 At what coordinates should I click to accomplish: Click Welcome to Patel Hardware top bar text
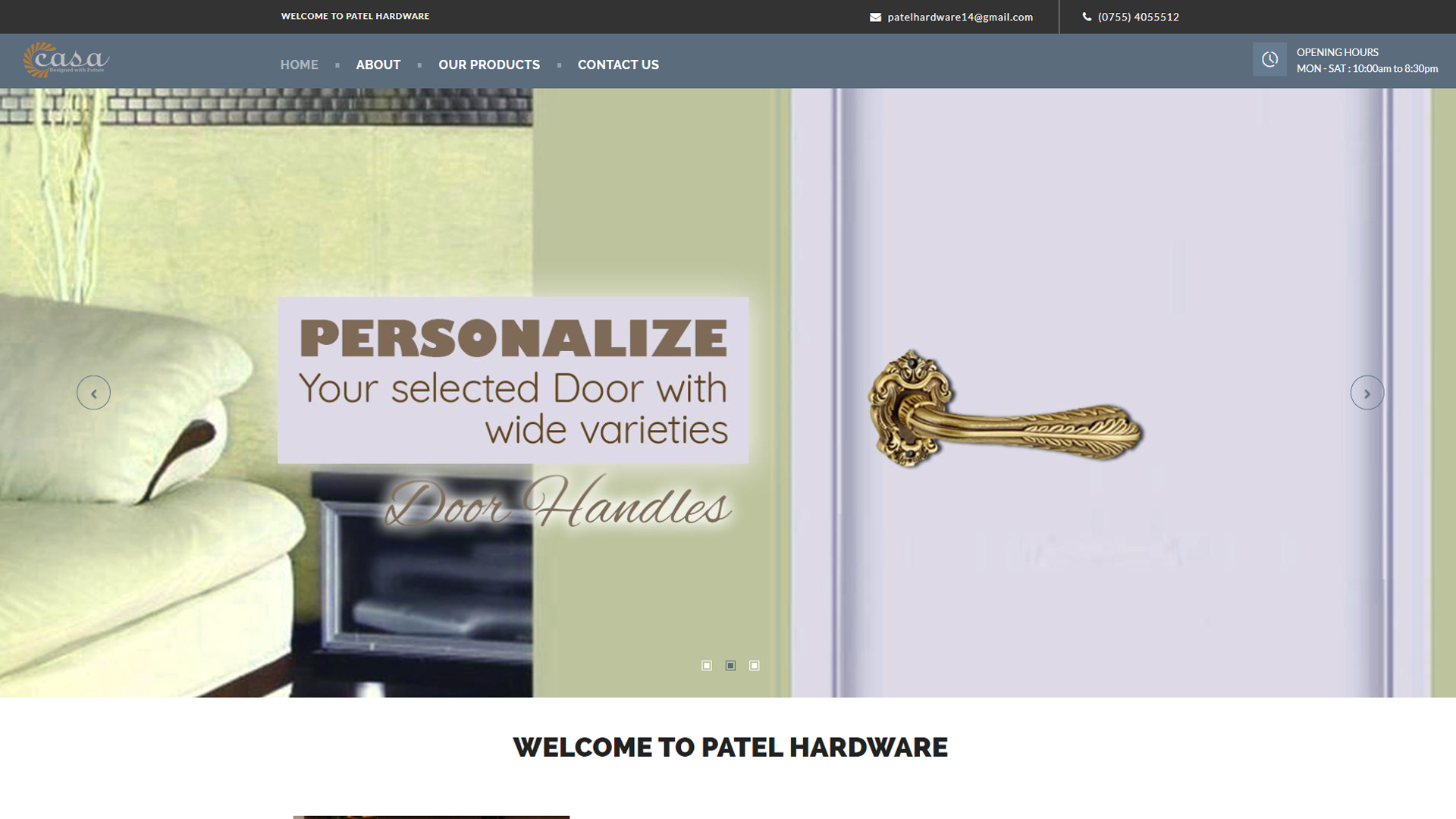(x=355, y=16)
